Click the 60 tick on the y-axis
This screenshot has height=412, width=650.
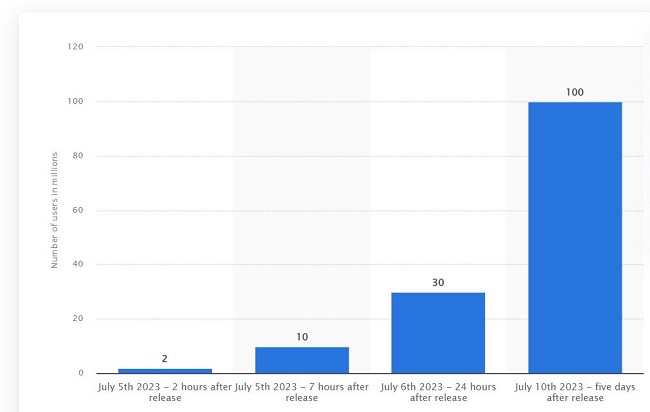pos(78,210)
